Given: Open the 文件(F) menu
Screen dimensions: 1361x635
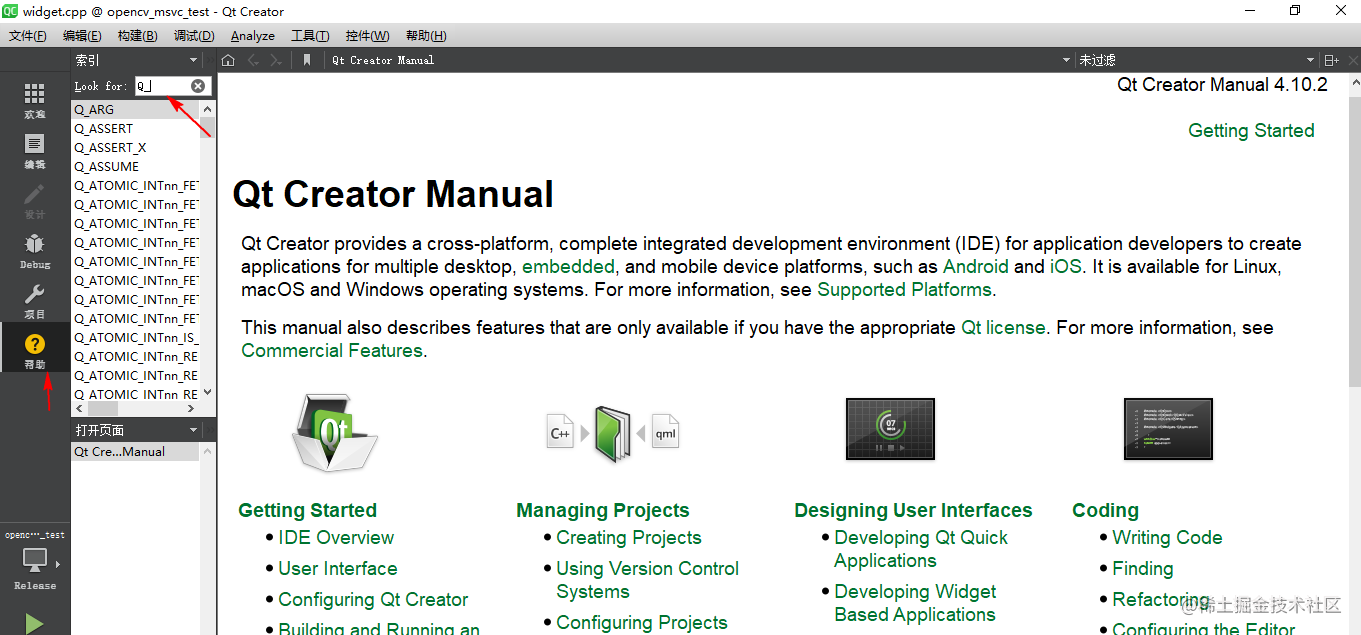Looking at the screenshot, I should coord(28,35).
